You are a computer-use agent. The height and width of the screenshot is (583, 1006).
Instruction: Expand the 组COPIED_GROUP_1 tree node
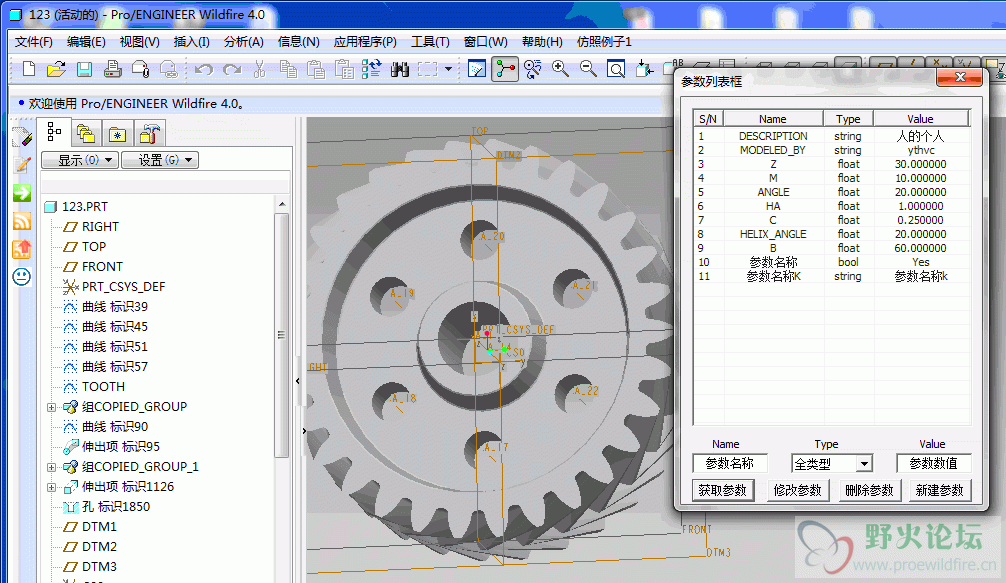[x=51, y=468]
